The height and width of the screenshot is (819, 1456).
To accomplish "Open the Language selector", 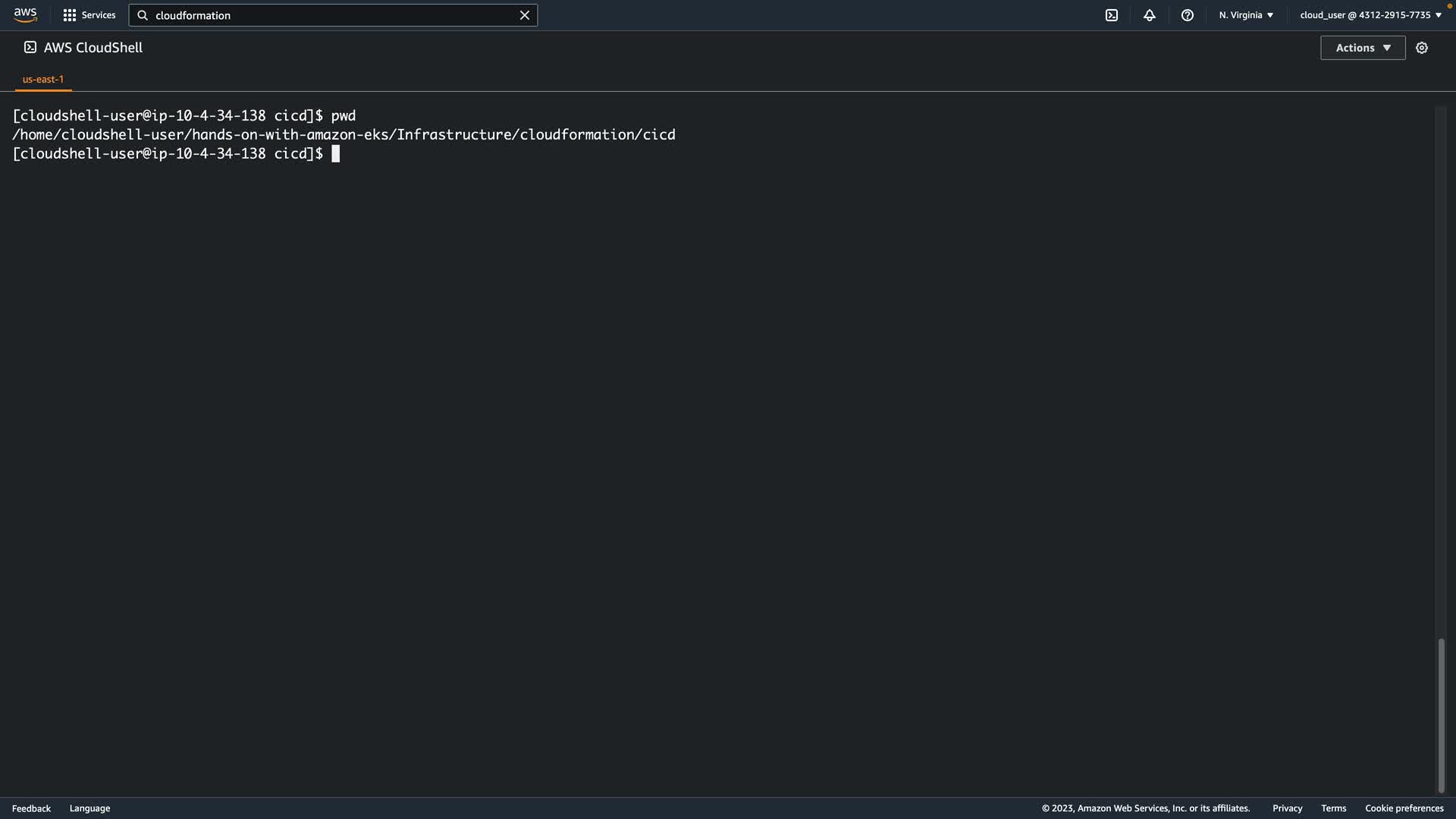I will tap(89, 808).
